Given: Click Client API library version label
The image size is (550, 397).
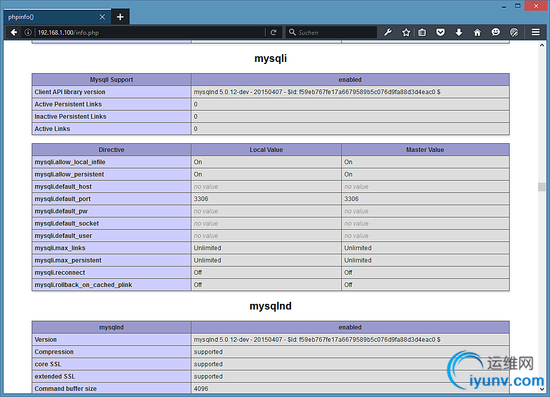Looking at the screenshot, I should click(x=70, y=92).
